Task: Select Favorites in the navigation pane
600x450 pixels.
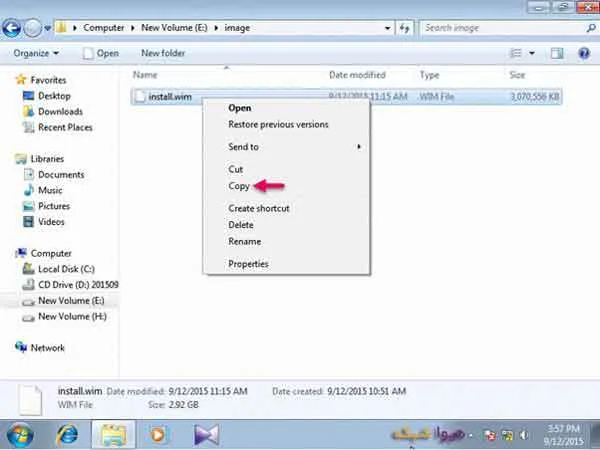Action: pyautogui.click(x=48, y=80)
